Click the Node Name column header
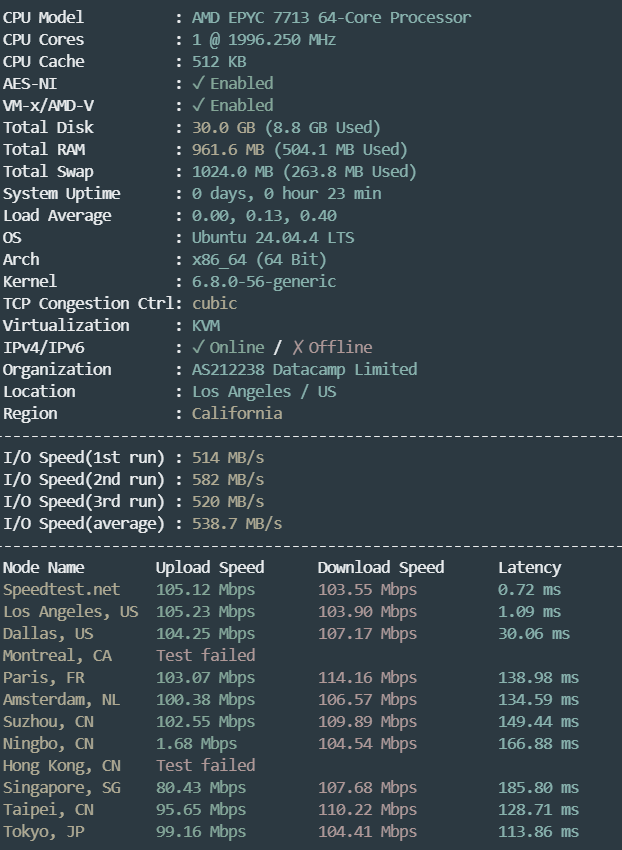Screen dimensions: 622x850 click(43, 568)
